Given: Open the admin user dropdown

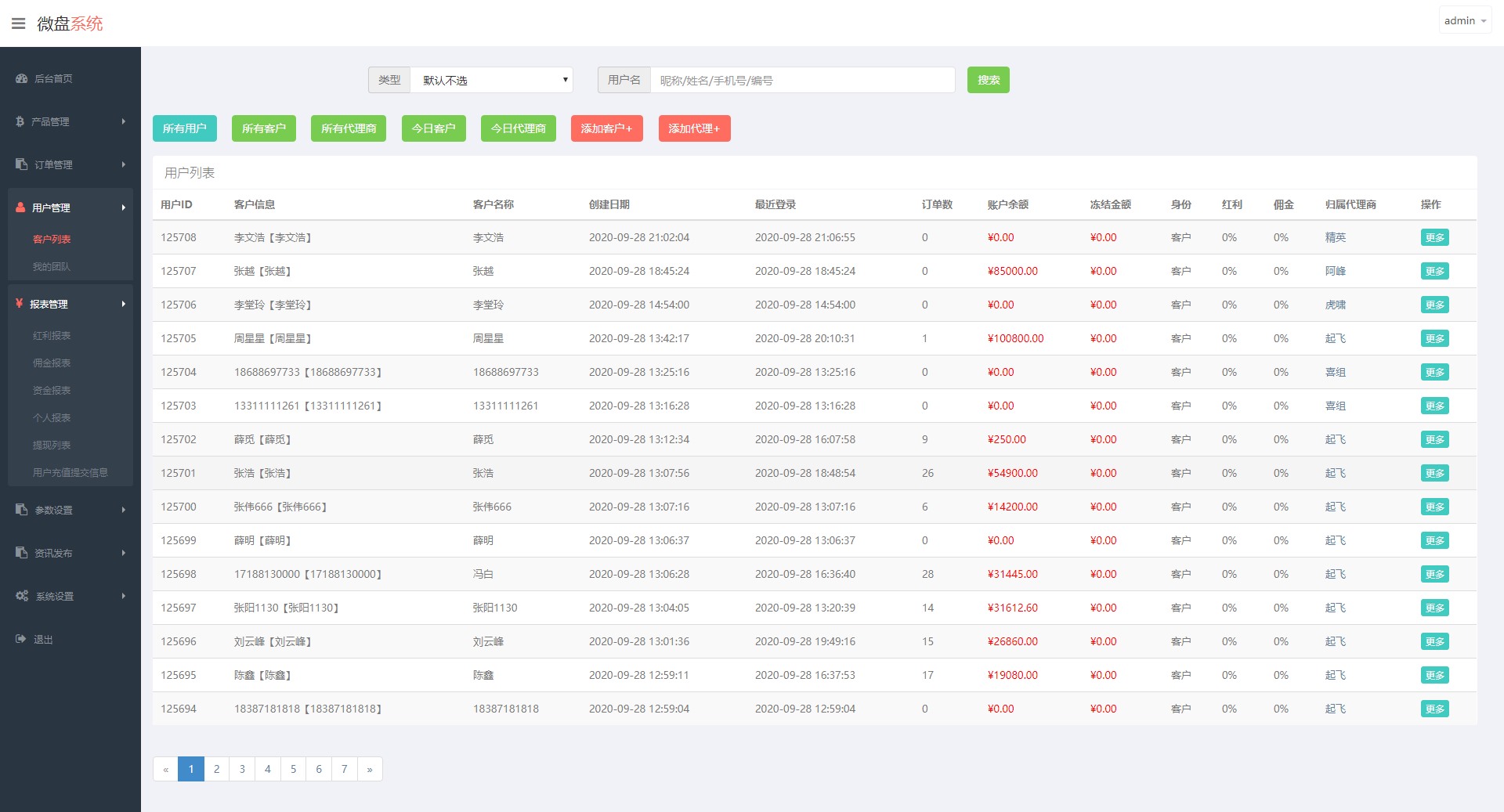Looking at the screenshot, I should coord(1464,21).
